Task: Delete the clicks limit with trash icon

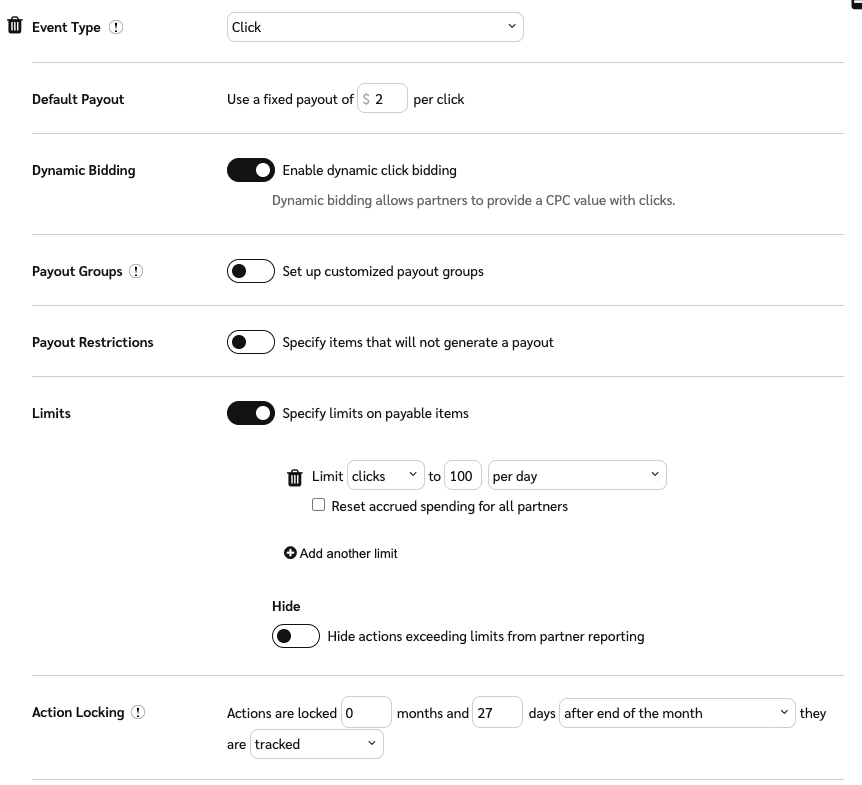Action: pyautogui.click(x=294, y=478)
